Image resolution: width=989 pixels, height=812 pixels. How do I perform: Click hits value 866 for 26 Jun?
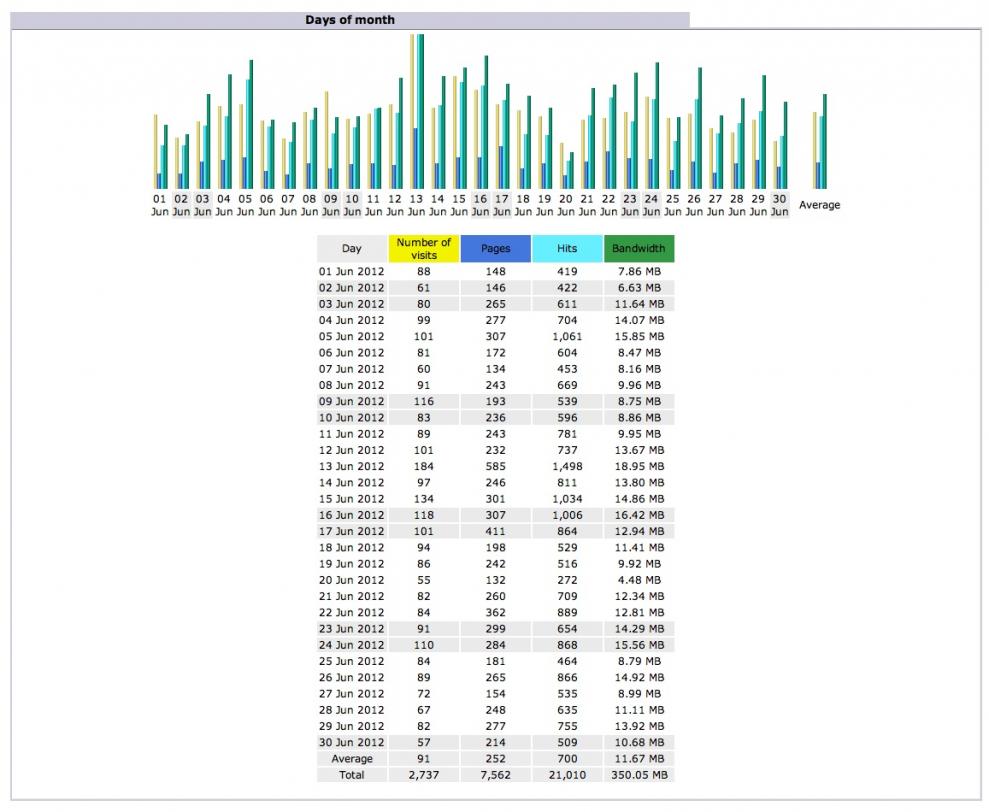click(x=567, y=678)
